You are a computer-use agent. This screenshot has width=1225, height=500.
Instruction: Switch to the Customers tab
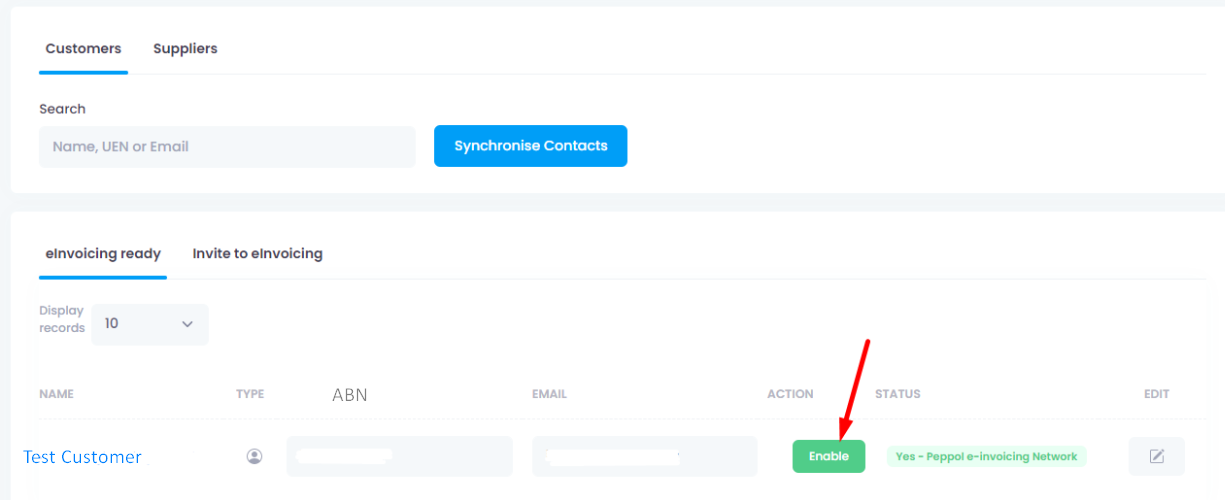tap(83, 48)
